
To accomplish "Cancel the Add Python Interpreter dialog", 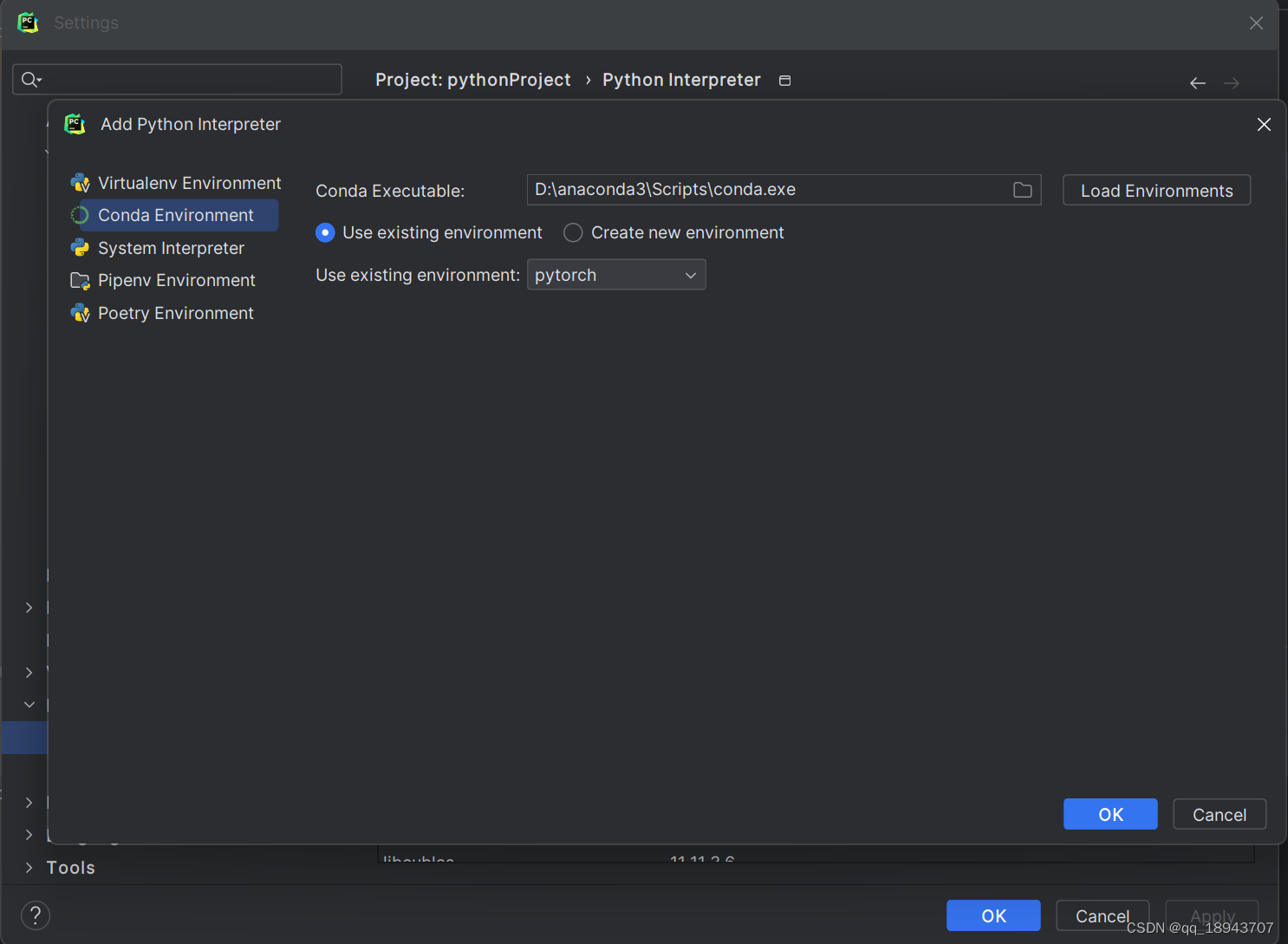I will click(1220, 814).
